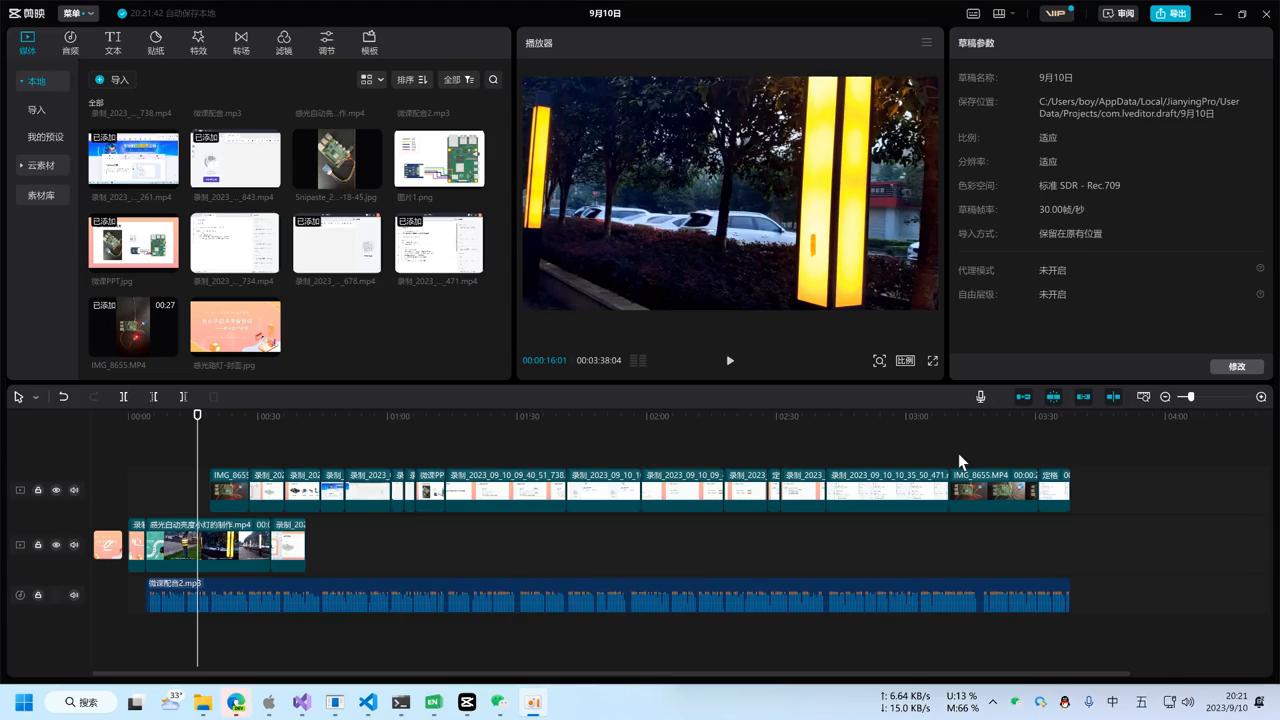The height and width of the screenshot is (720, 1280).
Task: Click the undo icon above the timeline
Action: (63, 397)
